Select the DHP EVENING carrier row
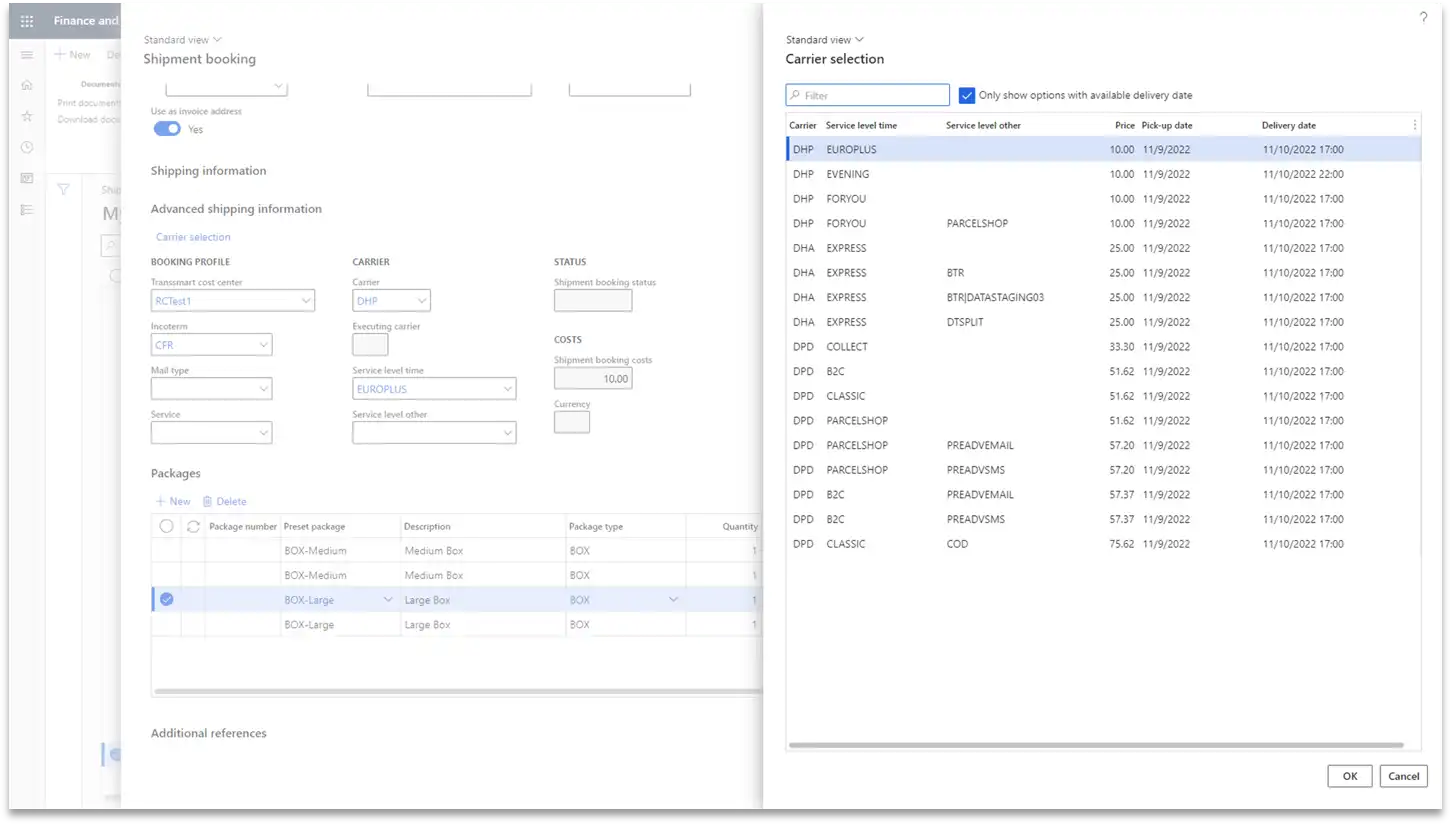Viewport: 1451px width, 824px height. pyautogui.click(x=1103, y=174)
